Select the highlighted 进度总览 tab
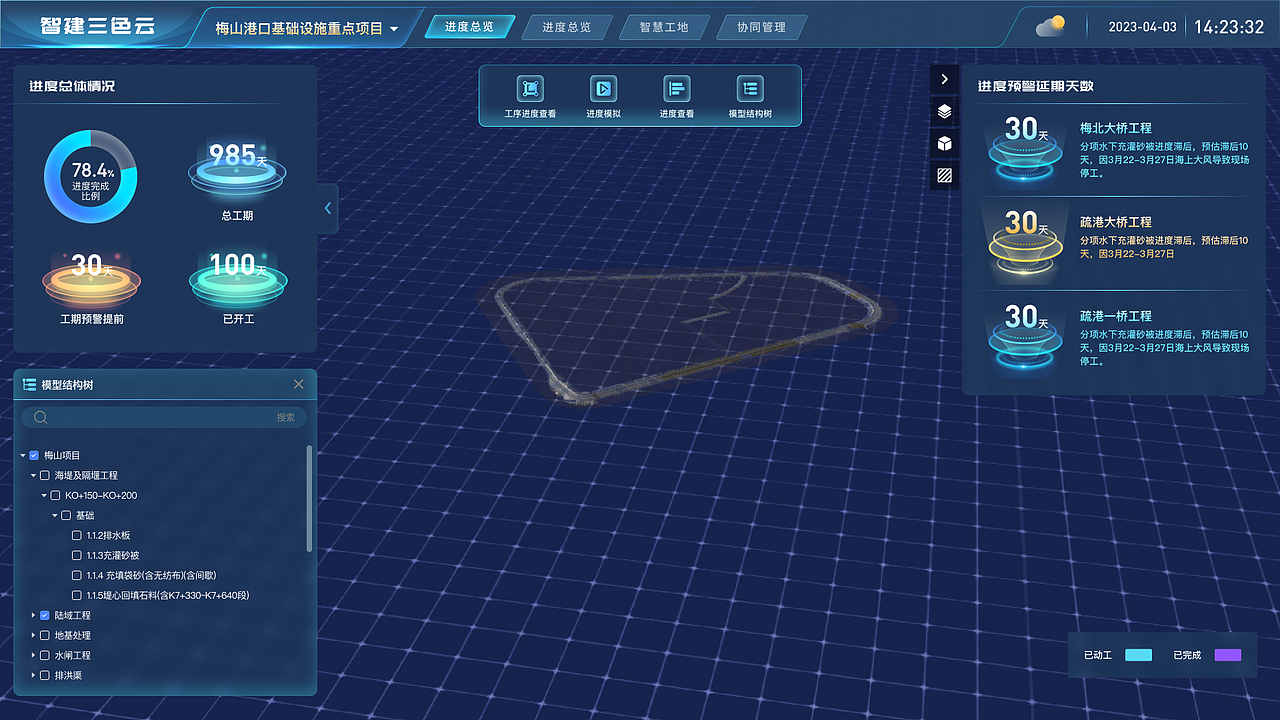 pos(470,27)
